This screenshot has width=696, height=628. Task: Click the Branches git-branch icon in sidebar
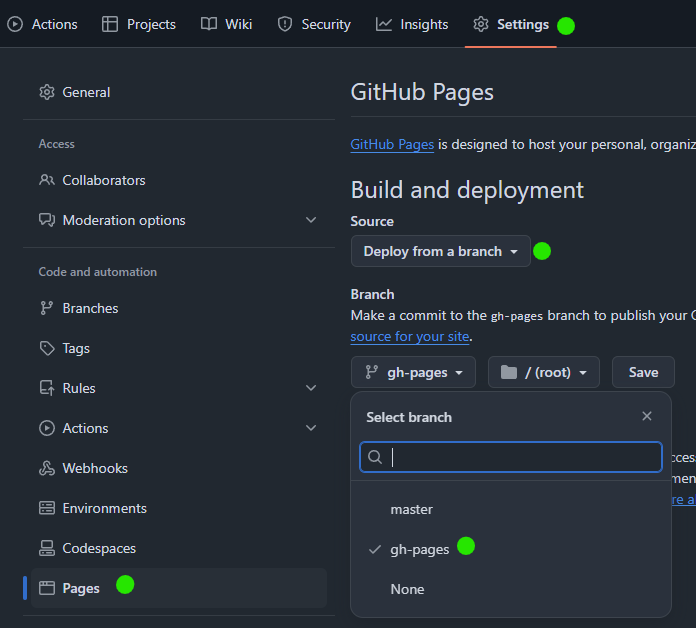47,308
